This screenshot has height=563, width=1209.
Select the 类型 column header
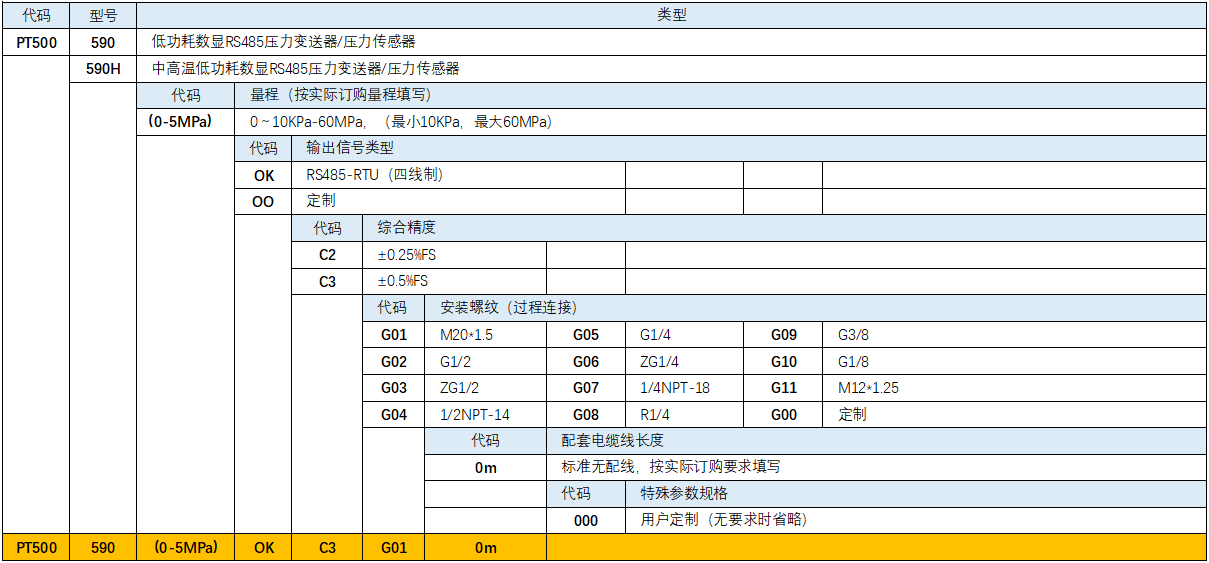tap(671, 15)
